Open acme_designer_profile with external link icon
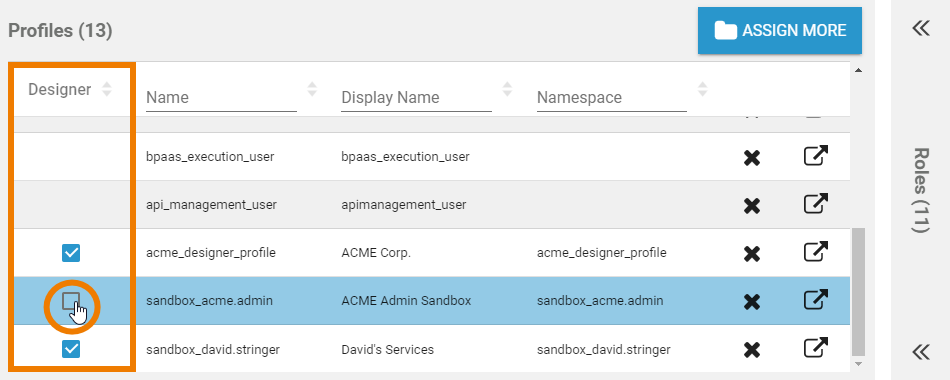 pos(815,252)
